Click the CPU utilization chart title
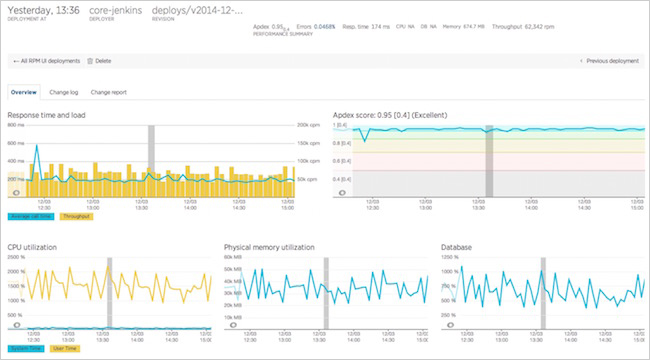650x360 pixels. point(32,248)
